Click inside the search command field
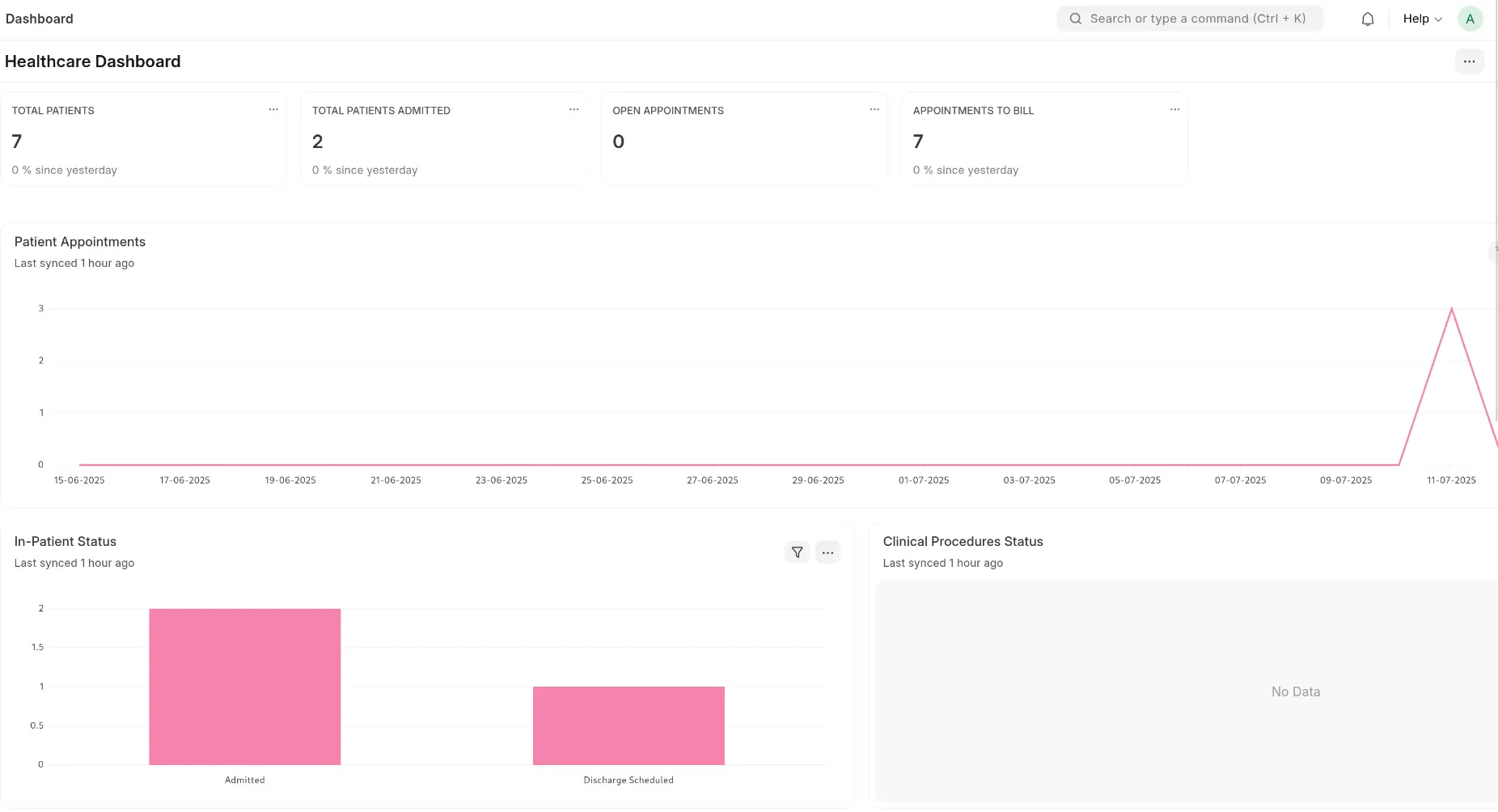 [x=1189, y=18]
